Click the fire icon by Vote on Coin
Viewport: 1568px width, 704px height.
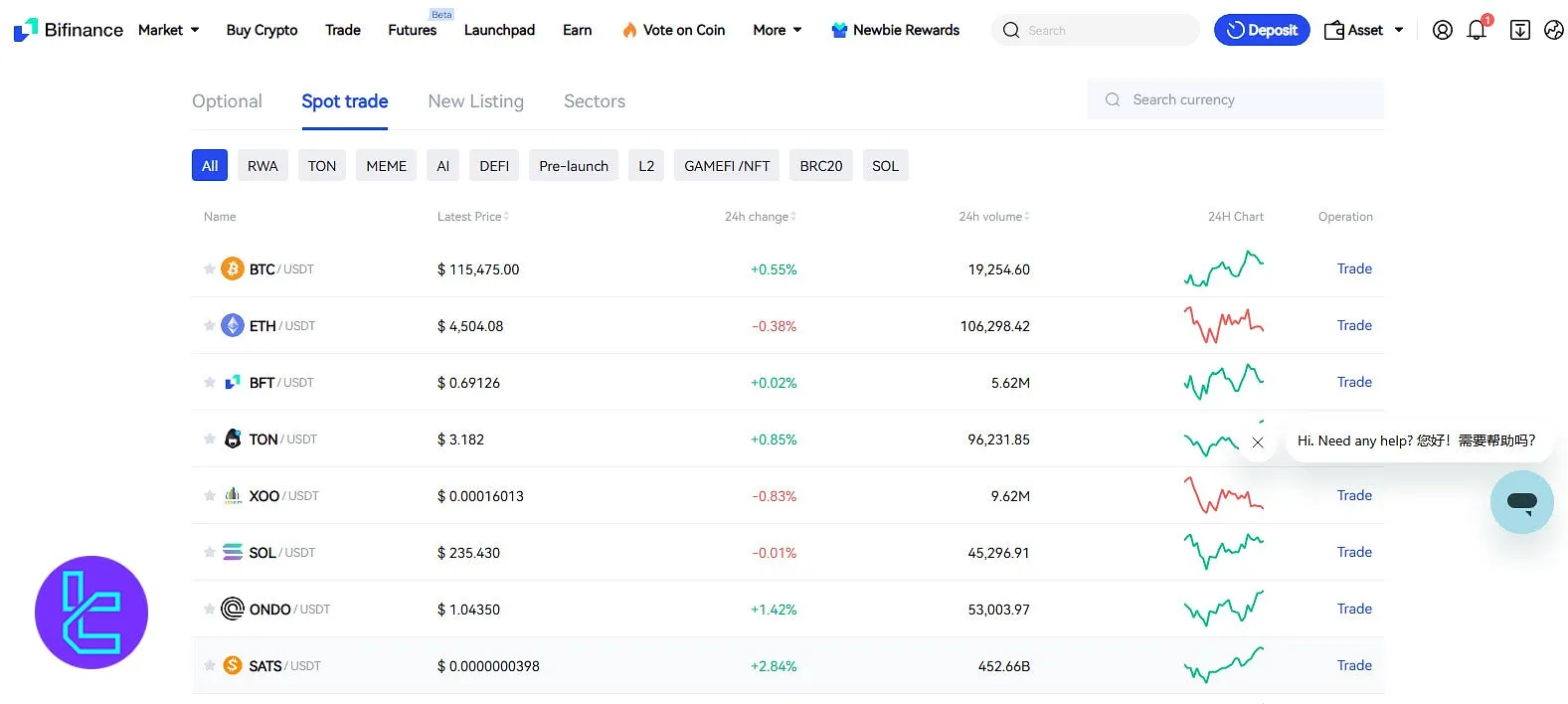click(629, 30)
